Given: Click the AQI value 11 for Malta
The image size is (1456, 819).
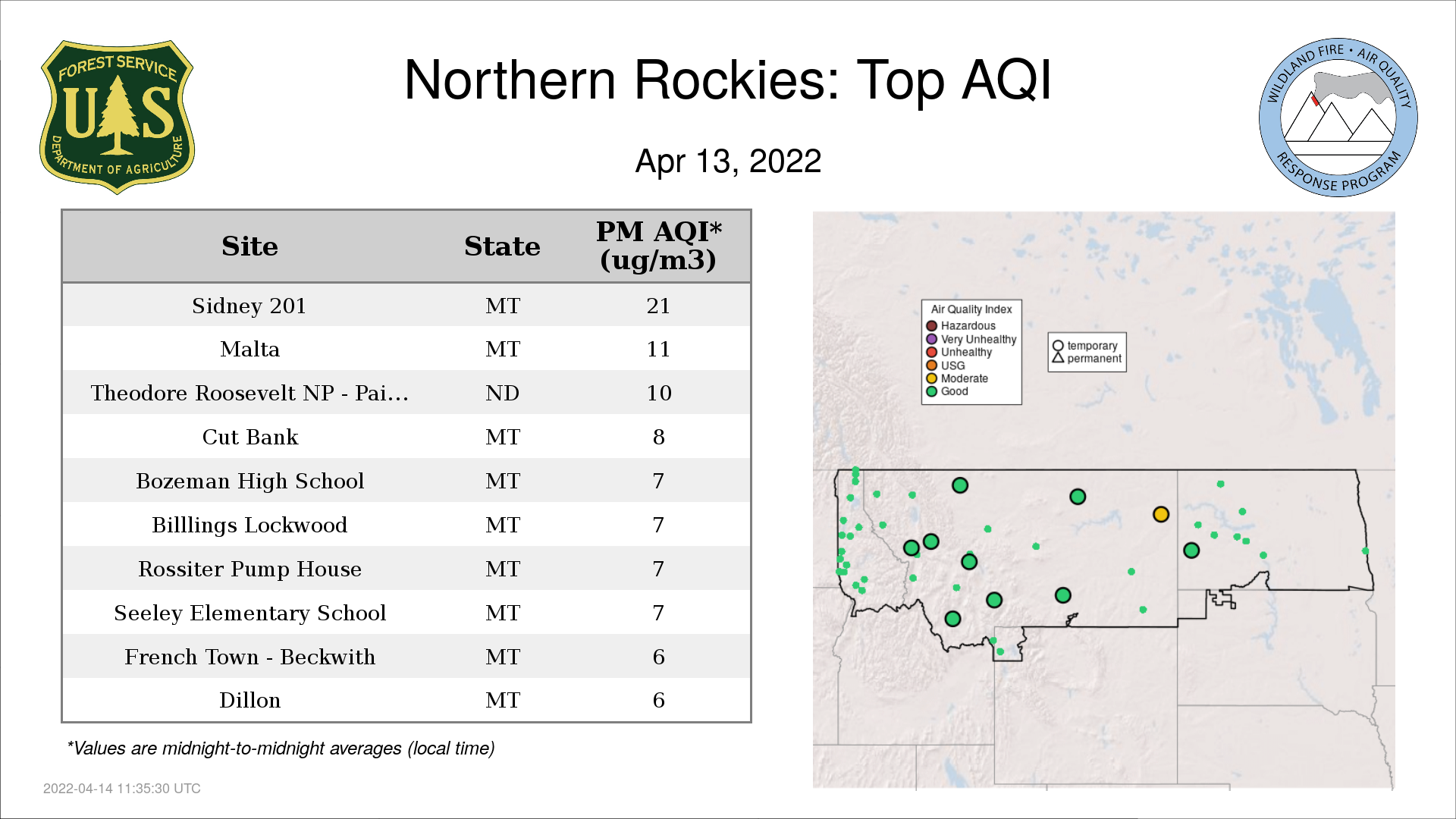Looking at the screenshot, I should tap(658, 350).
